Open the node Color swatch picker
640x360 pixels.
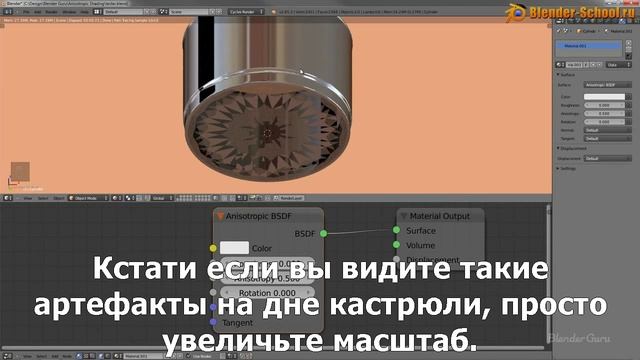pos(234,248)
